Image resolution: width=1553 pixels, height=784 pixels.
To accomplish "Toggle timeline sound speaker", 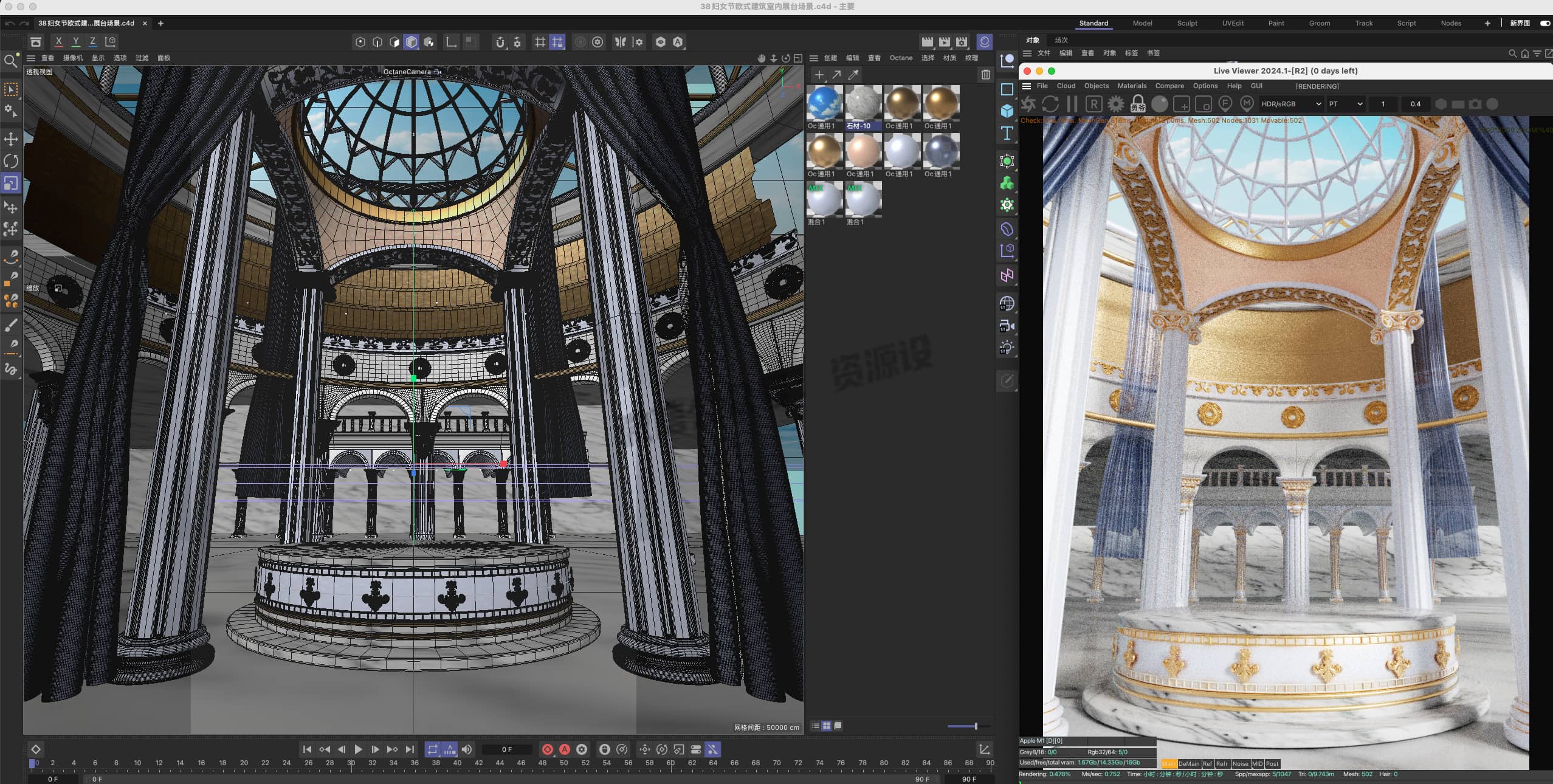I will (x=466, y=749).
